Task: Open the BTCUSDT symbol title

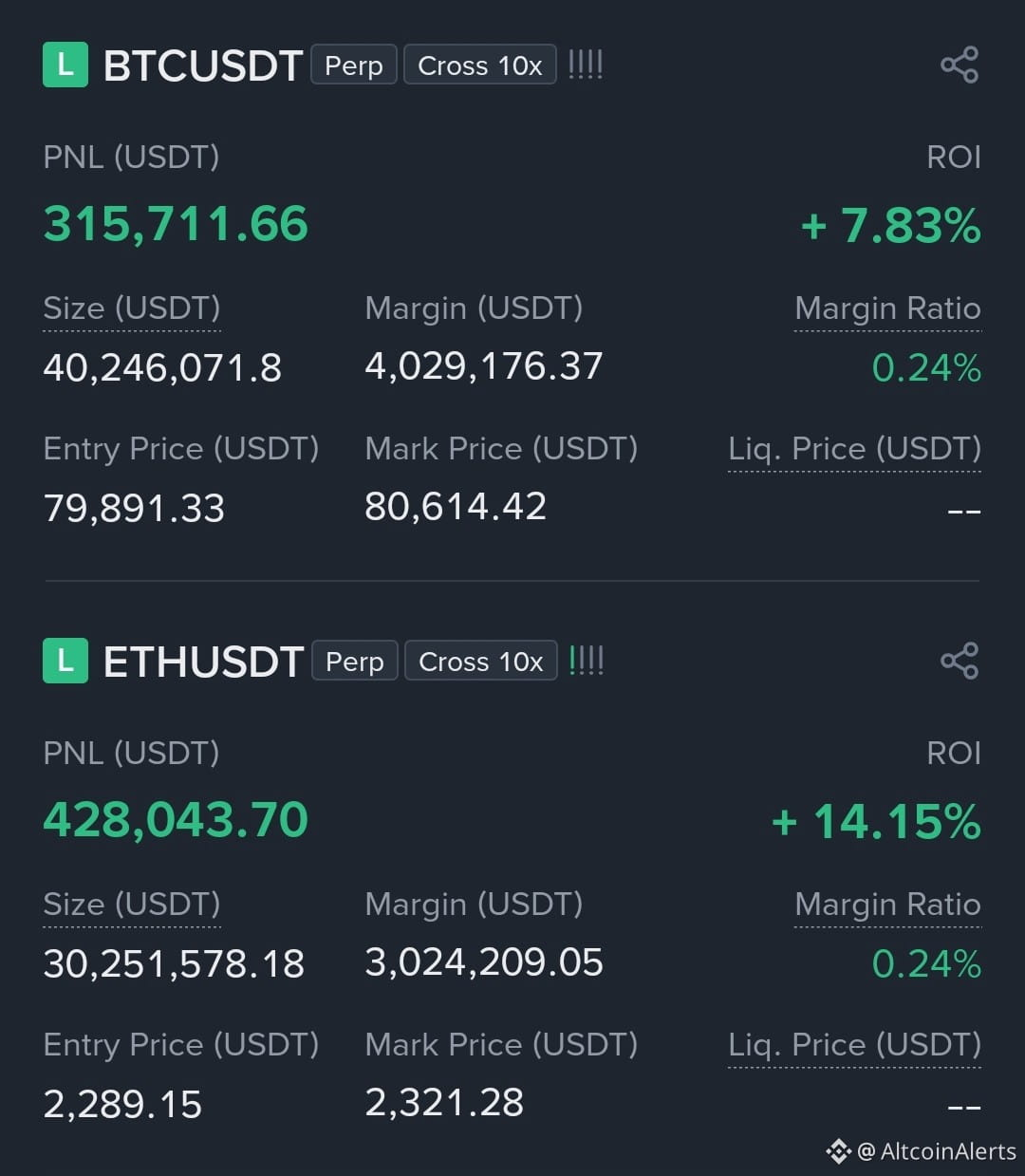Action: pyautogui.click(x=203, y=66)
